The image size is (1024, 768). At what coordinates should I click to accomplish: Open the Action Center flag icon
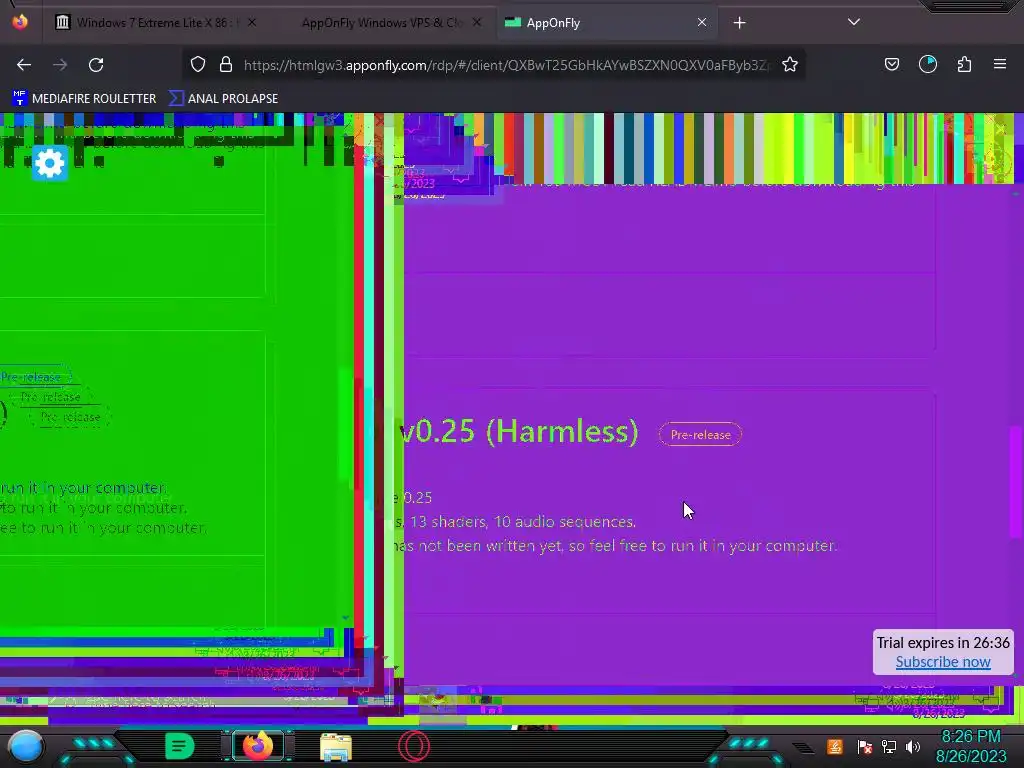(865, 746)
